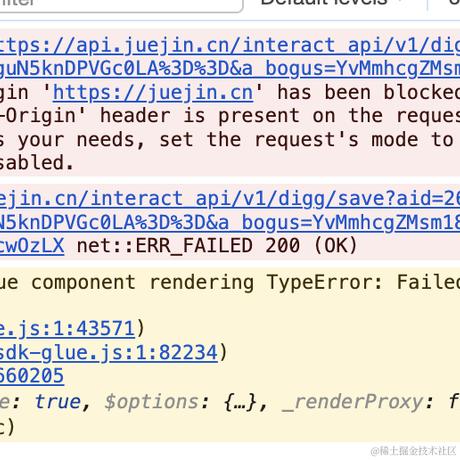Select the net::ERR_FAILED 200 (OK) message
This screenshot has width=460, height=460.
[217, 246]
